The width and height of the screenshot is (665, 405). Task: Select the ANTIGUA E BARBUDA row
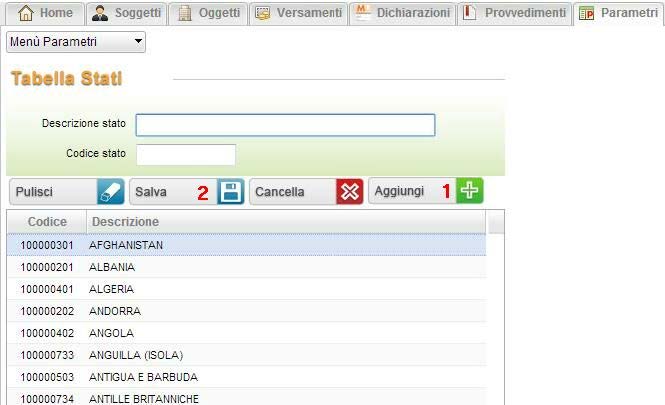coord(246,377)
